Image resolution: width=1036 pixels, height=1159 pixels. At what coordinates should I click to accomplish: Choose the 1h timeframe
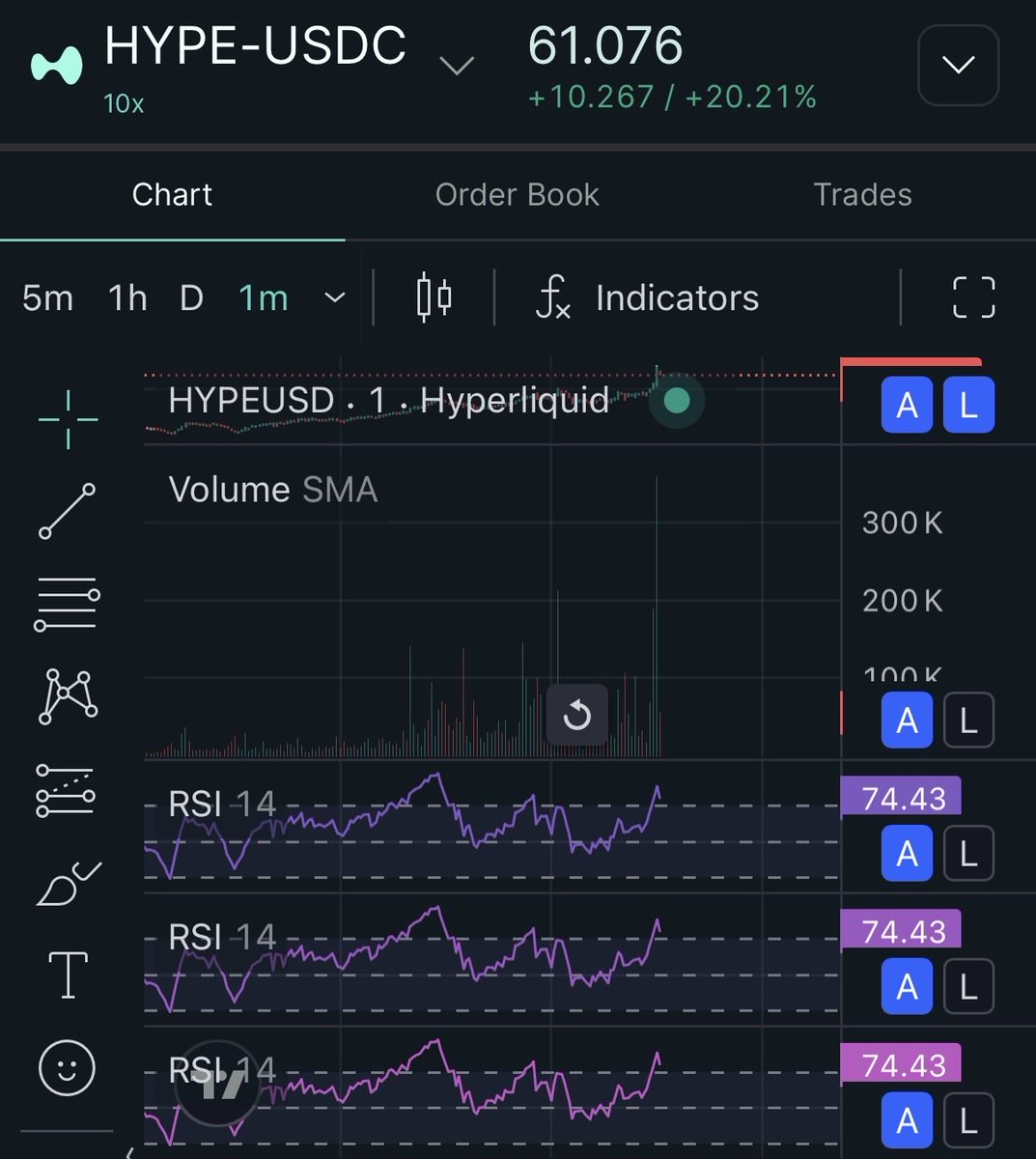[x=127, y=297]
